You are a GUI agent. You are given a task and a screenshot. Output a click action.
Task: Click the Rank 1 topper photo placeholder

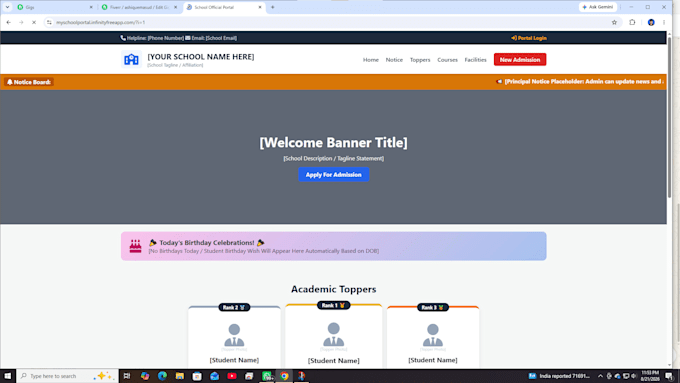[333, 334]
